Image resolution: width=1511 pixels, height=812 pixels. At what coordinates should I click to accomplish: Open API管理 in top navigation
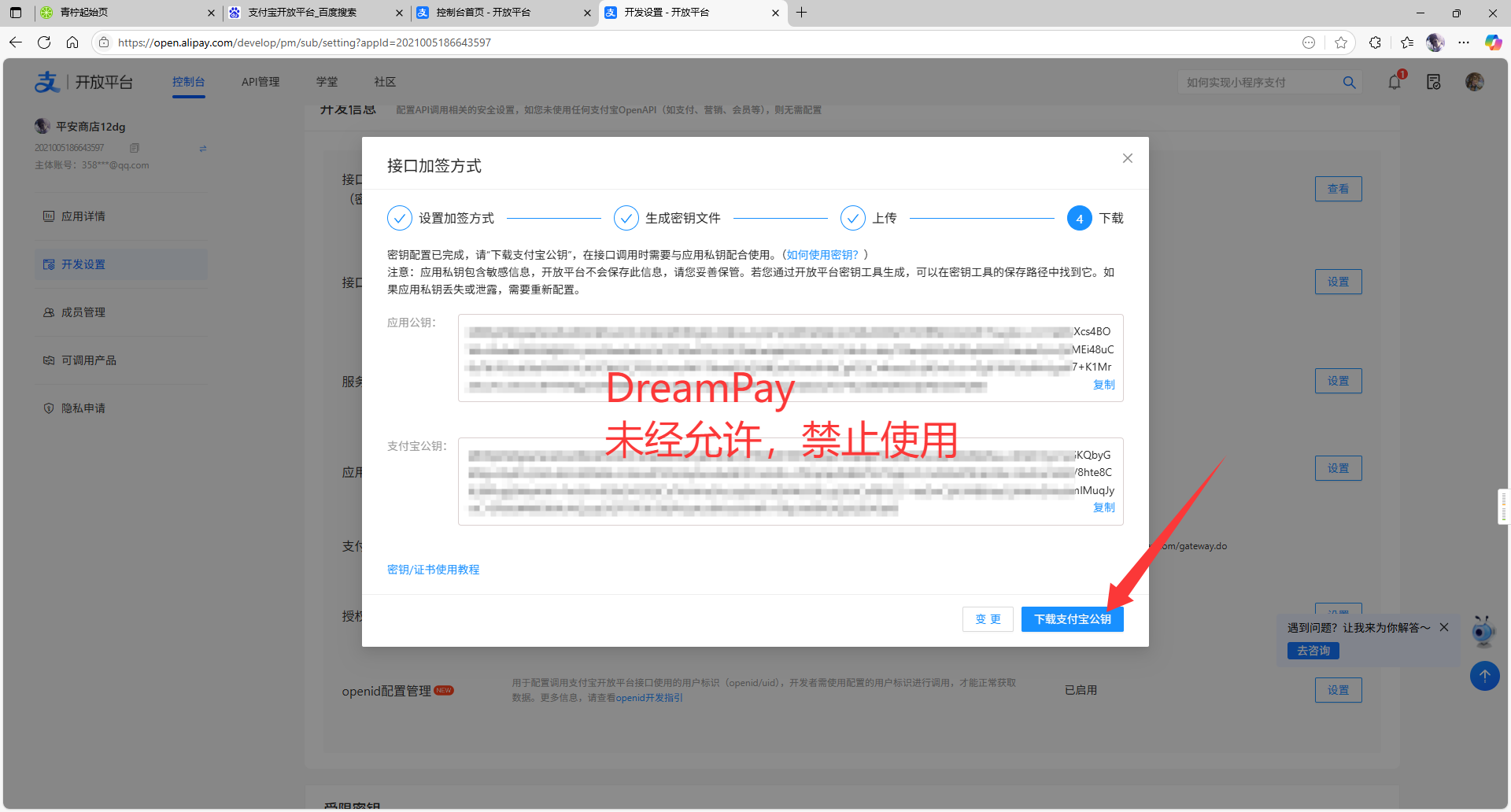click(260, 82)
